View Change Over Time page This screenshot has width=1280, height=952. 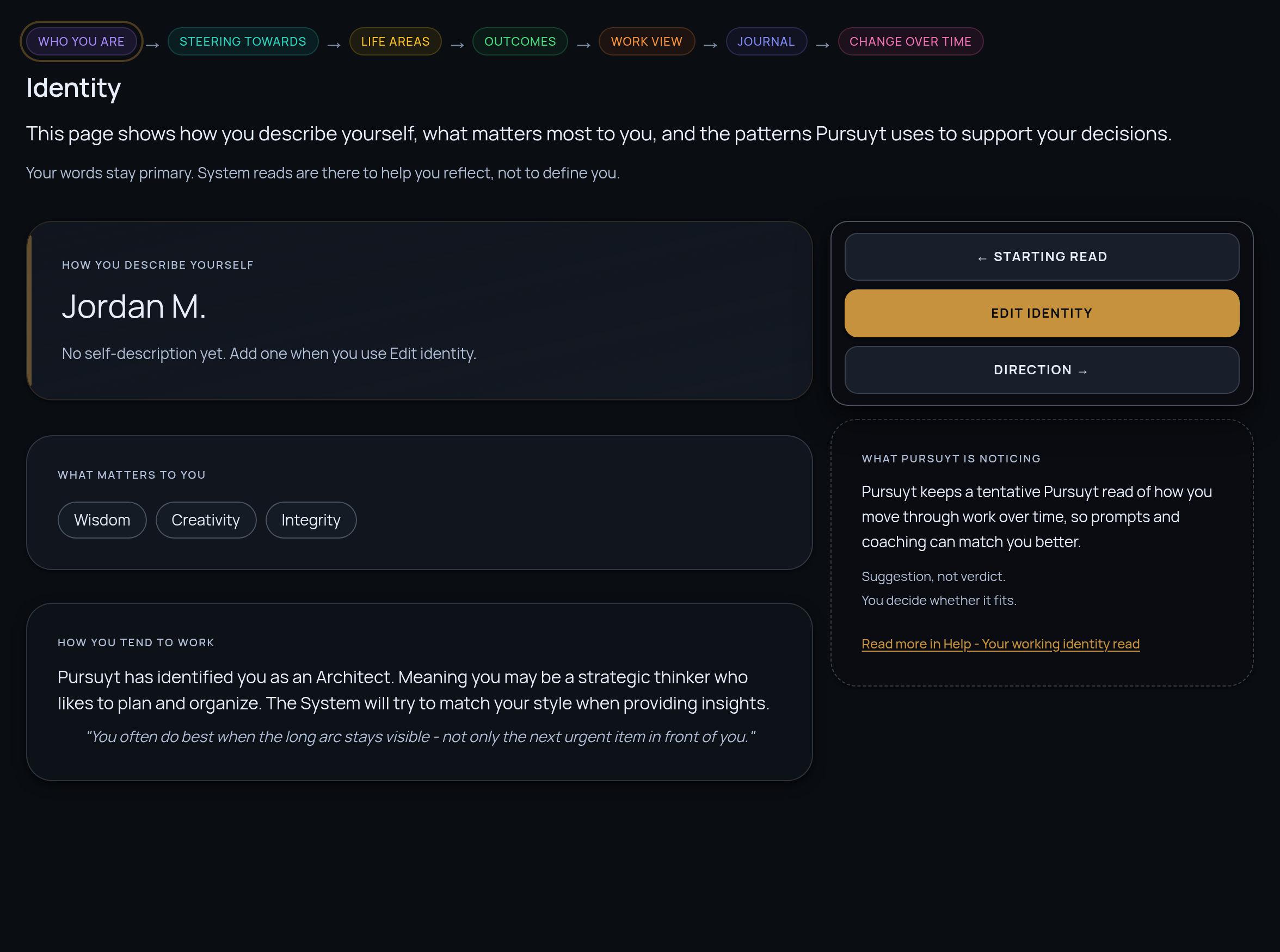[910, 41]
